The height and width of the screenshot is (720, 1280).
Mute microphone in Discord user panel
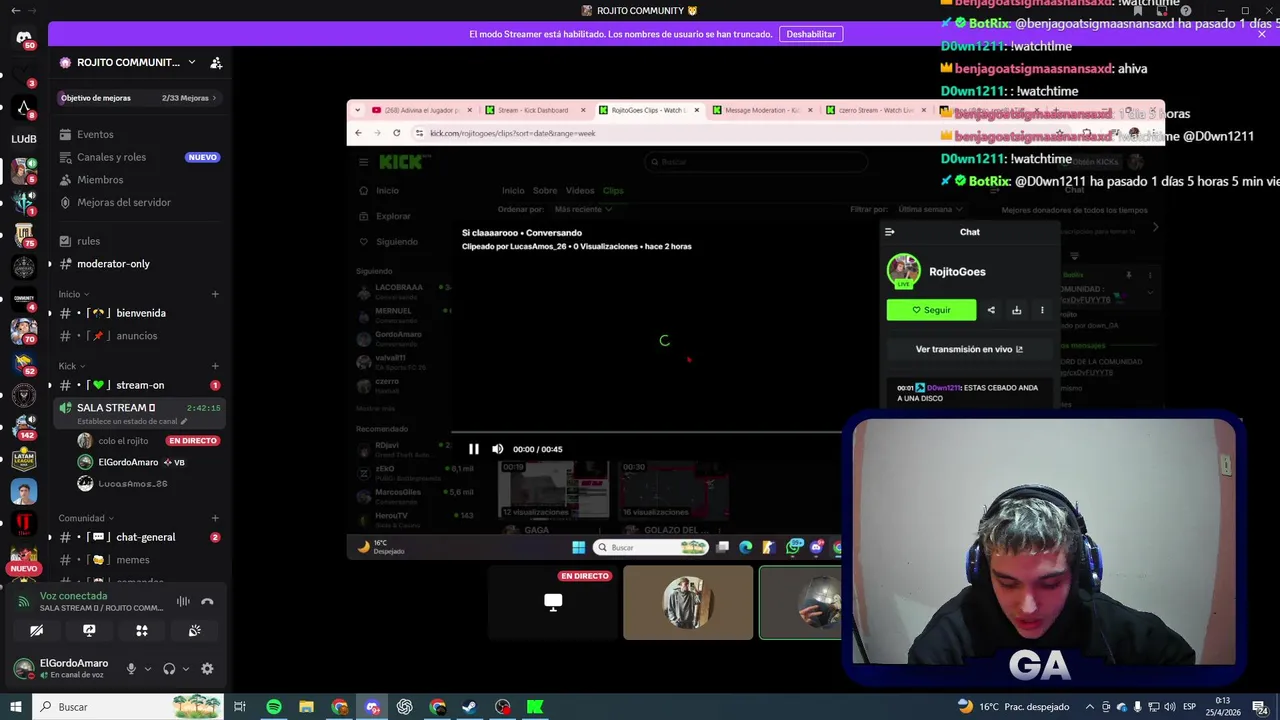[131, 669]
